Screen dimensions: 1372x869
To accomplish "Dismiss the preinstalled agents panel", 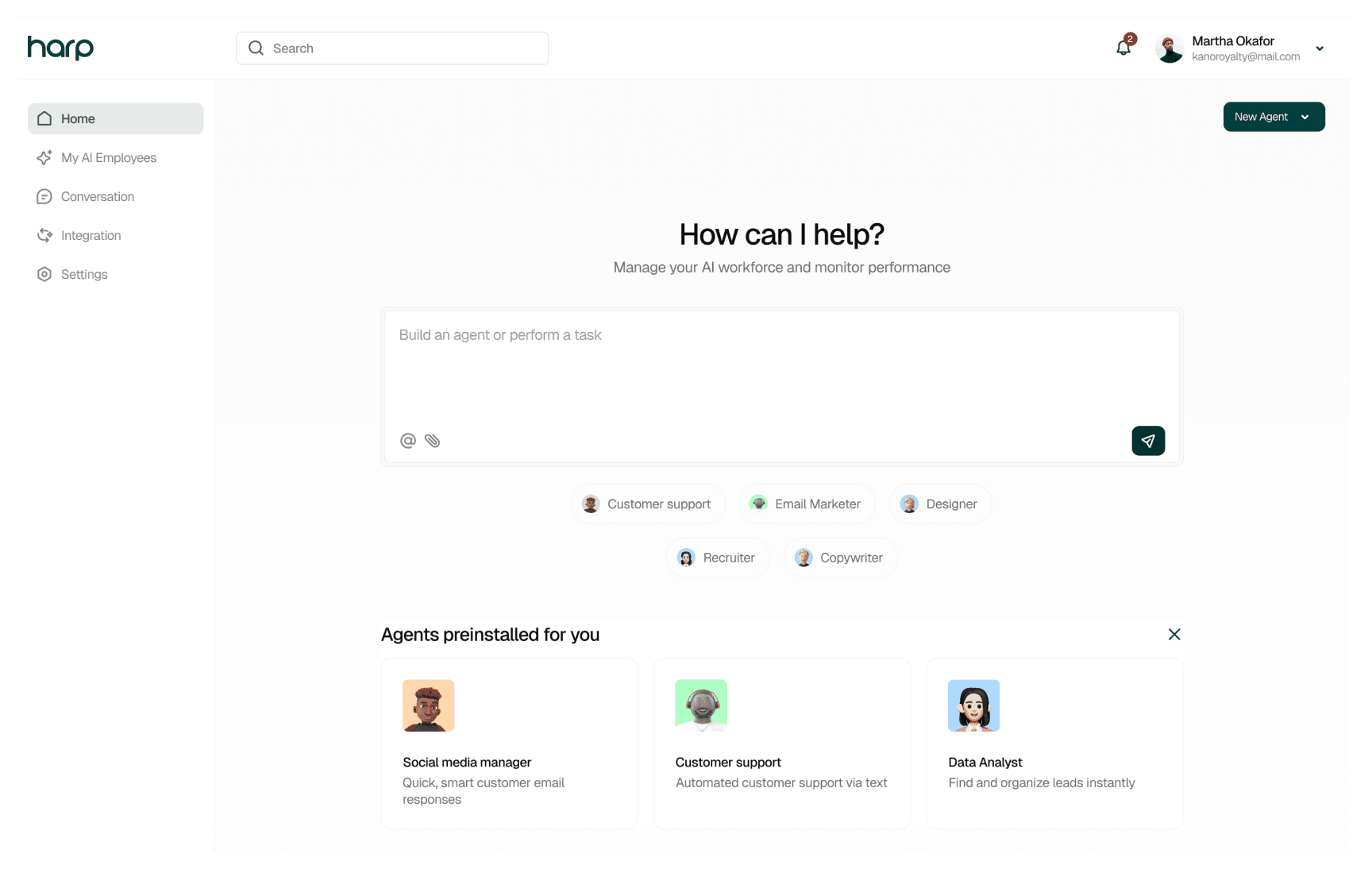I will [x=1174, y=635].
